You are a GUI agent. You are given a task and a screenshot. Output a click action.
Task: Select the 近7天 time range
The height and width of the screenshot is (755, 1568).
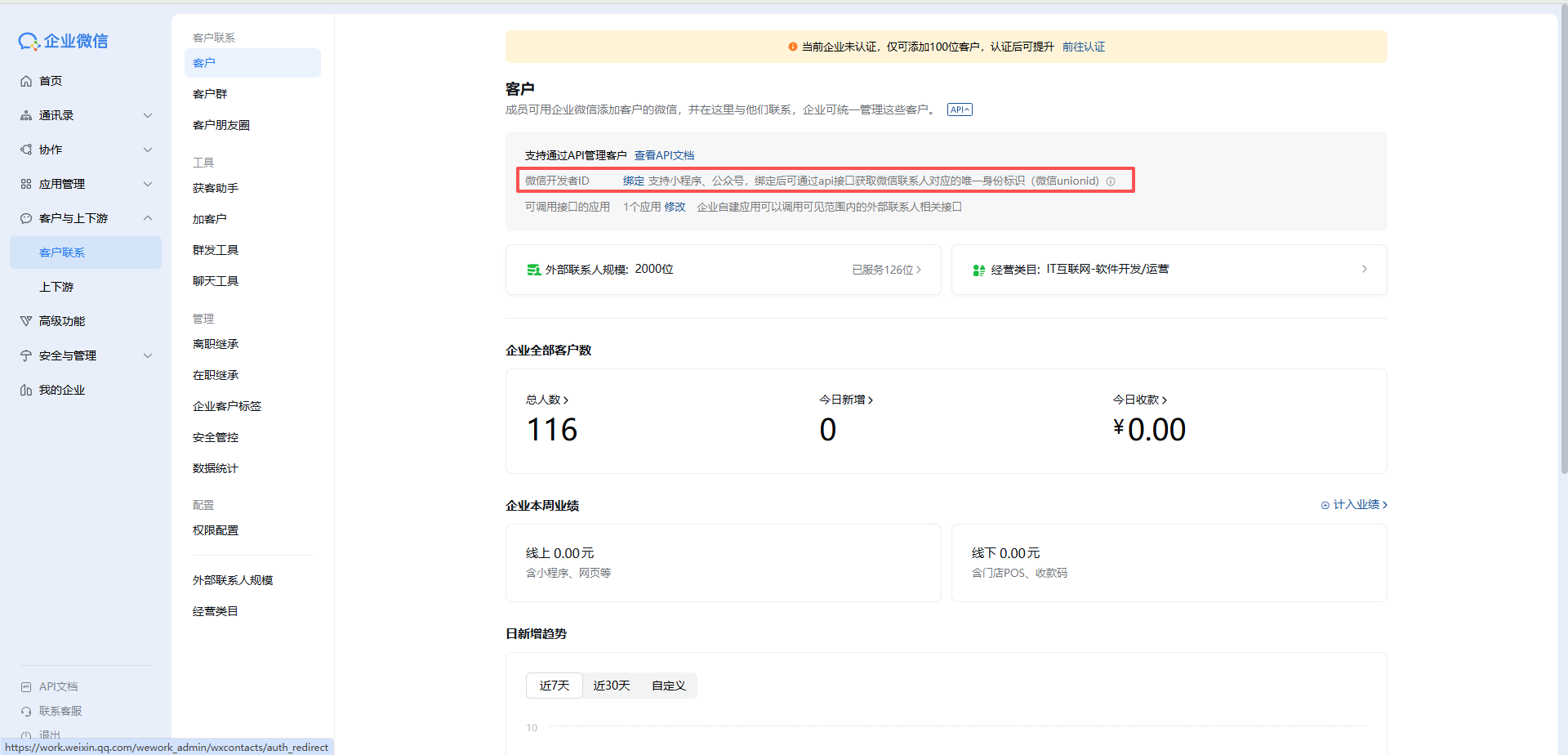coord(555,686)
